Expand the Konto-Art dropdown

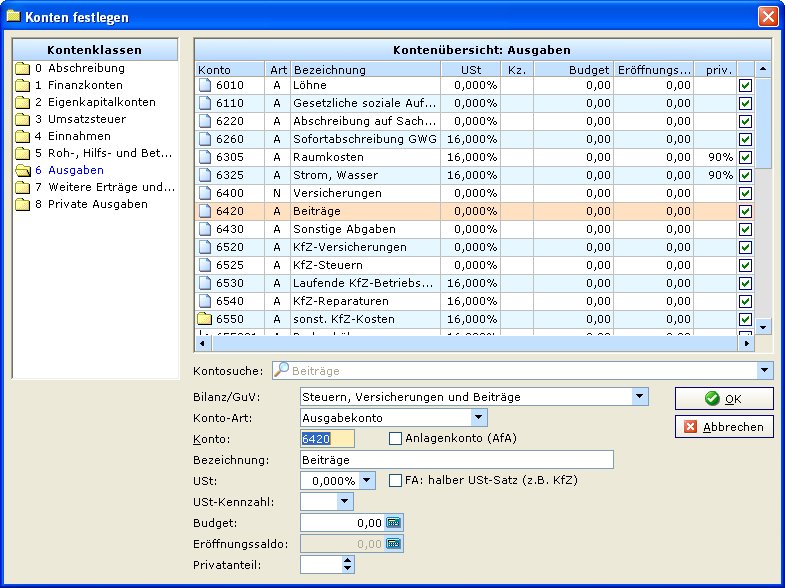479,418
